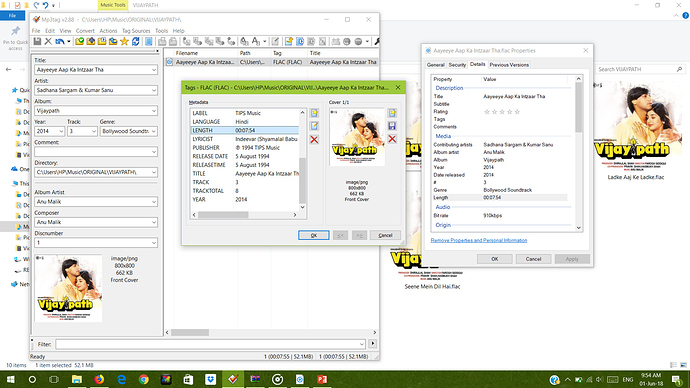
Task: Remove cover art with red X icon
Action: [392, 139]
